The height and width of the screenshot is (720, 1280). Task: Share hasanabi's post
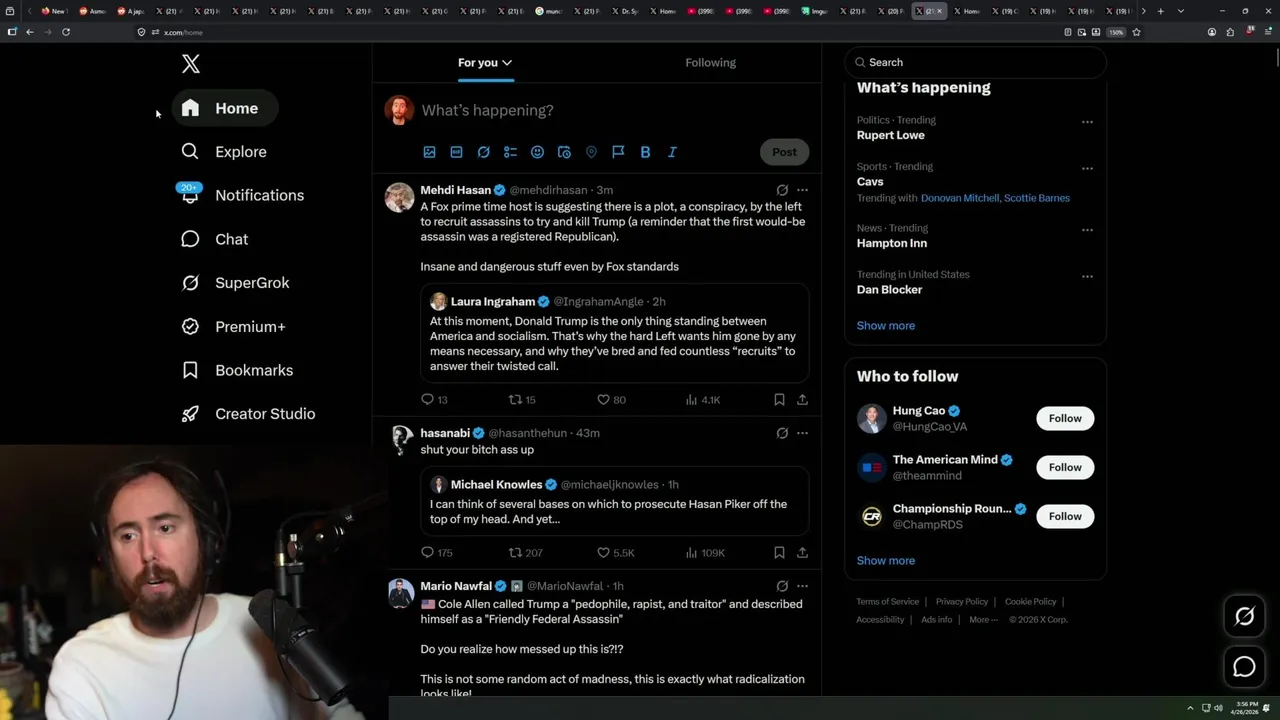[x=802, y=553]
